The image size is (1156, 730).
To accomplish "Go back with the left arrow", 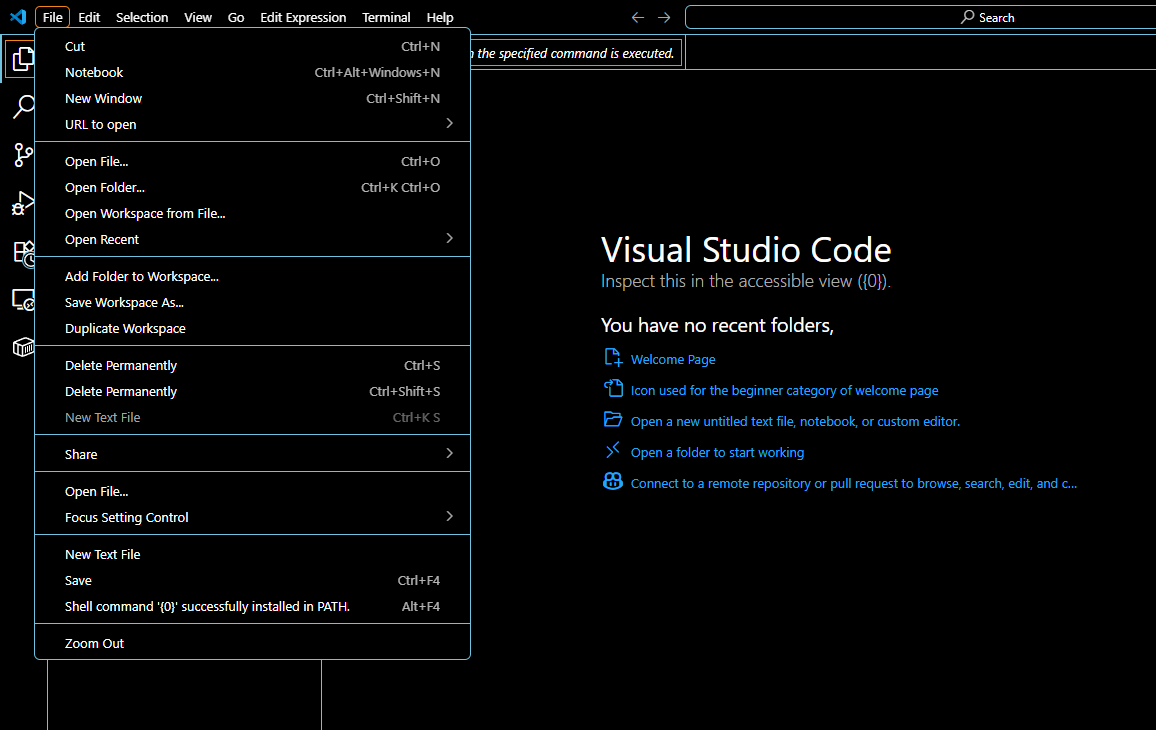I will tap(638, 17).
